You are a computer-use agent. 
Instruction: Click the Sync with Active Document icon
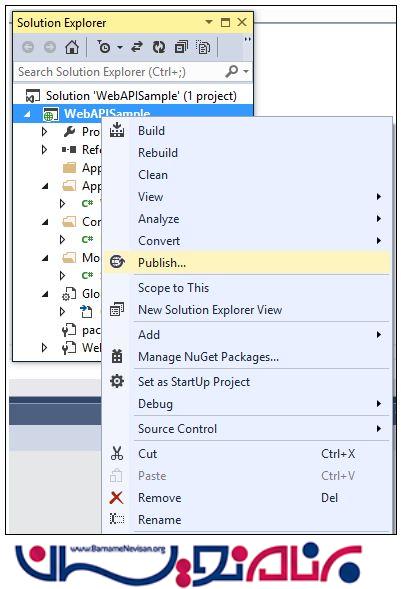[x=137, y=47]
